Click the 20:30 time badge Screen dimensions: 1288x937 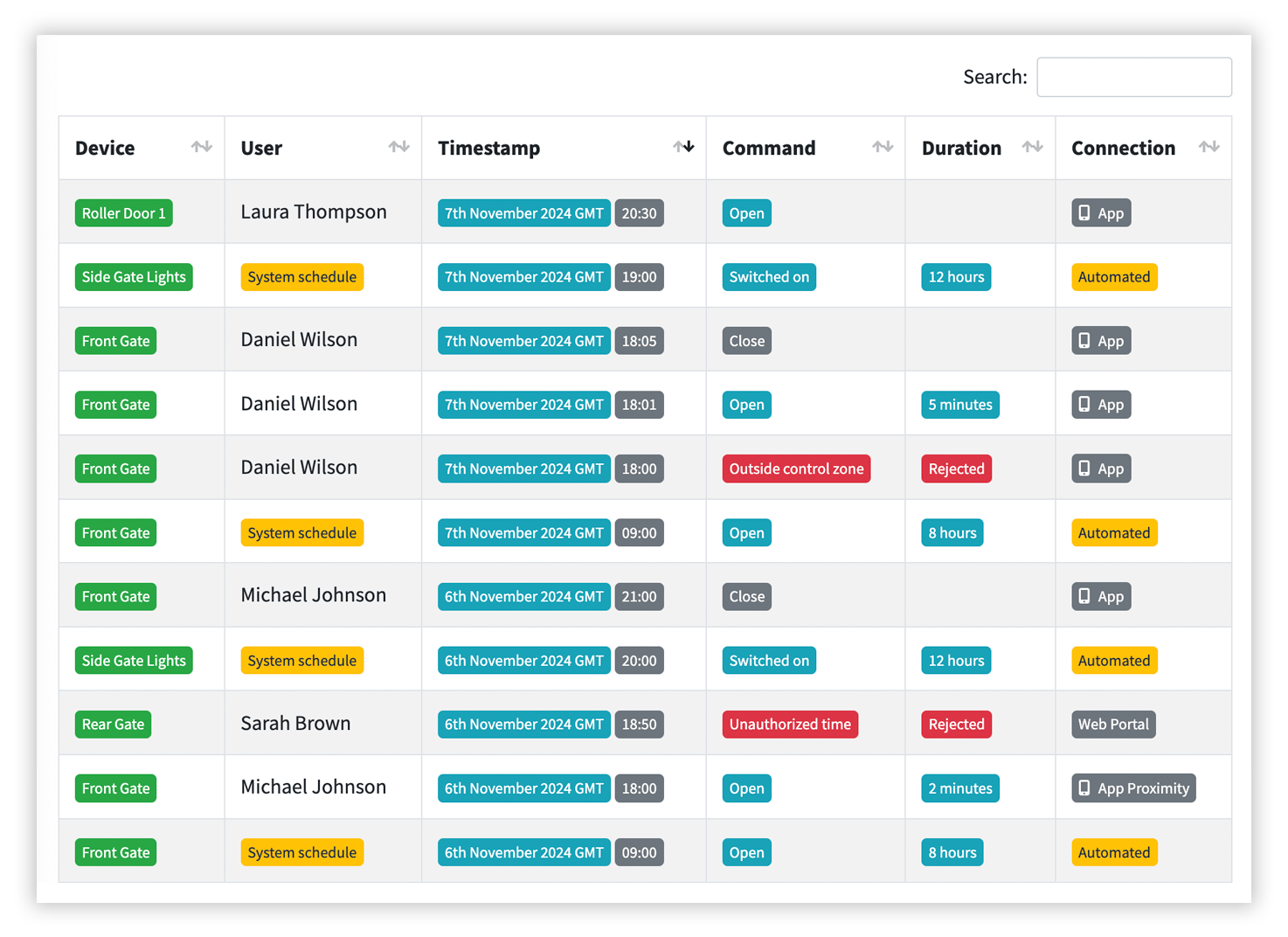pos(639,213)
